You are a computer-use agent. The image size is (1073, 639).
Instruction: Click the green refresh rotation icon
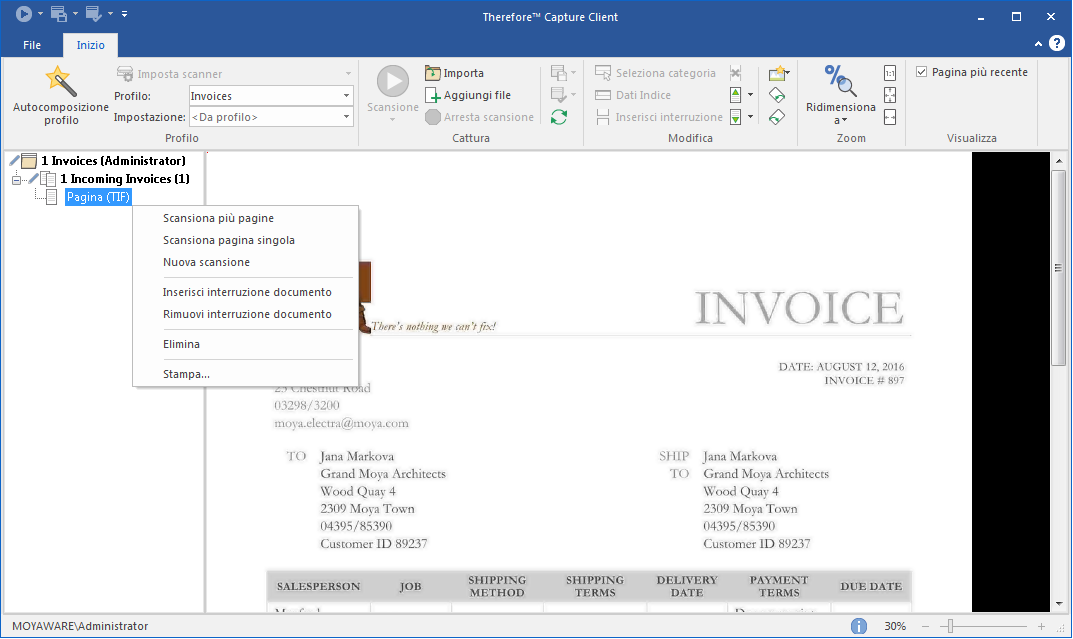561,116
